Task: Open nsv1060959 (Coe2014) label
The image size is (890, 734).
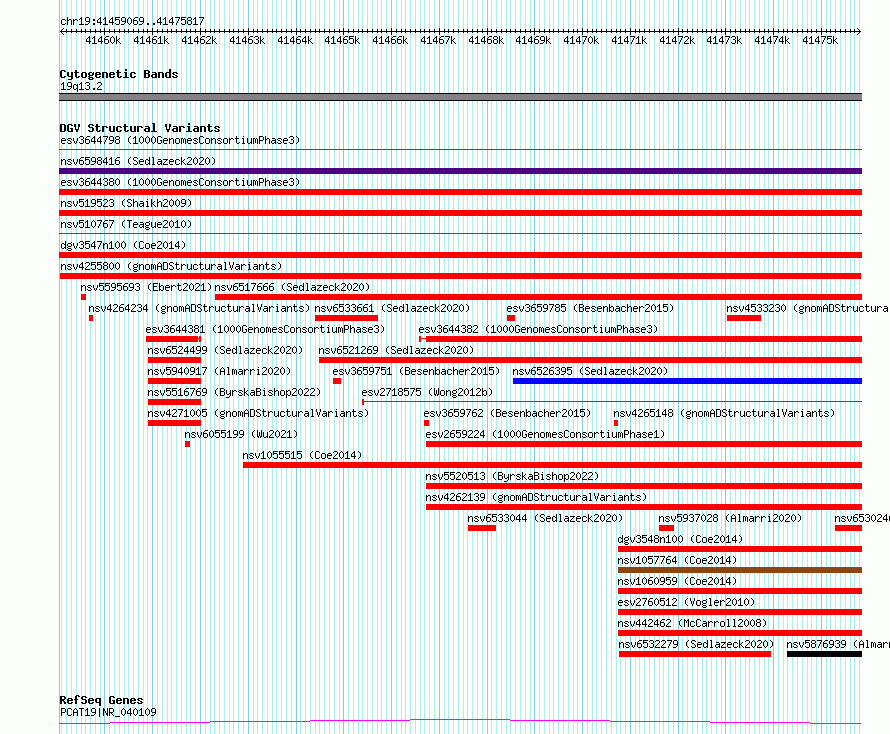Action: (x=677, y=581)
